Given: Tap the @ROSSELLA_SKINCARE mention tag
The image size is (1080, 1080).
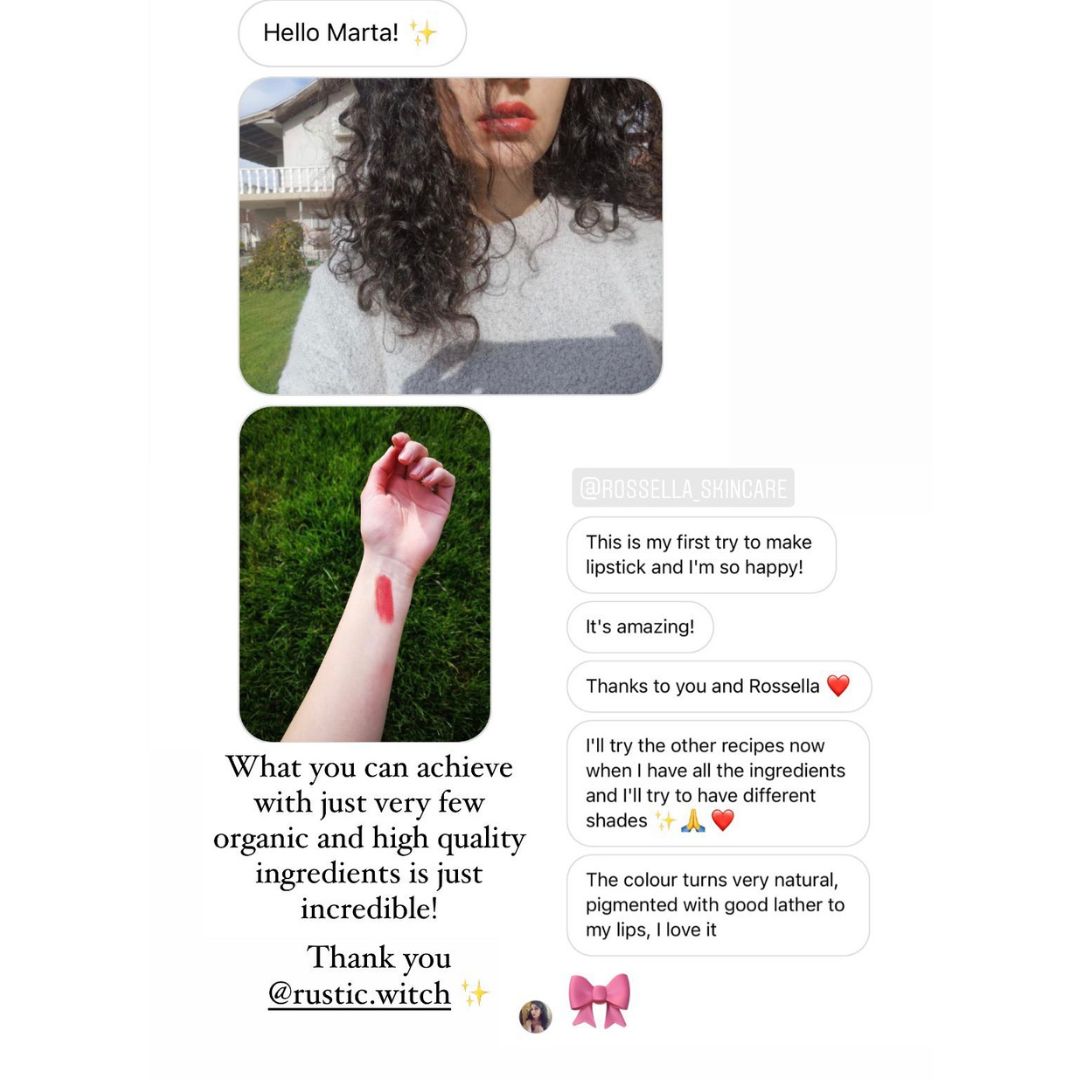Looking at the screenshot, I should [x=683, y=488].
